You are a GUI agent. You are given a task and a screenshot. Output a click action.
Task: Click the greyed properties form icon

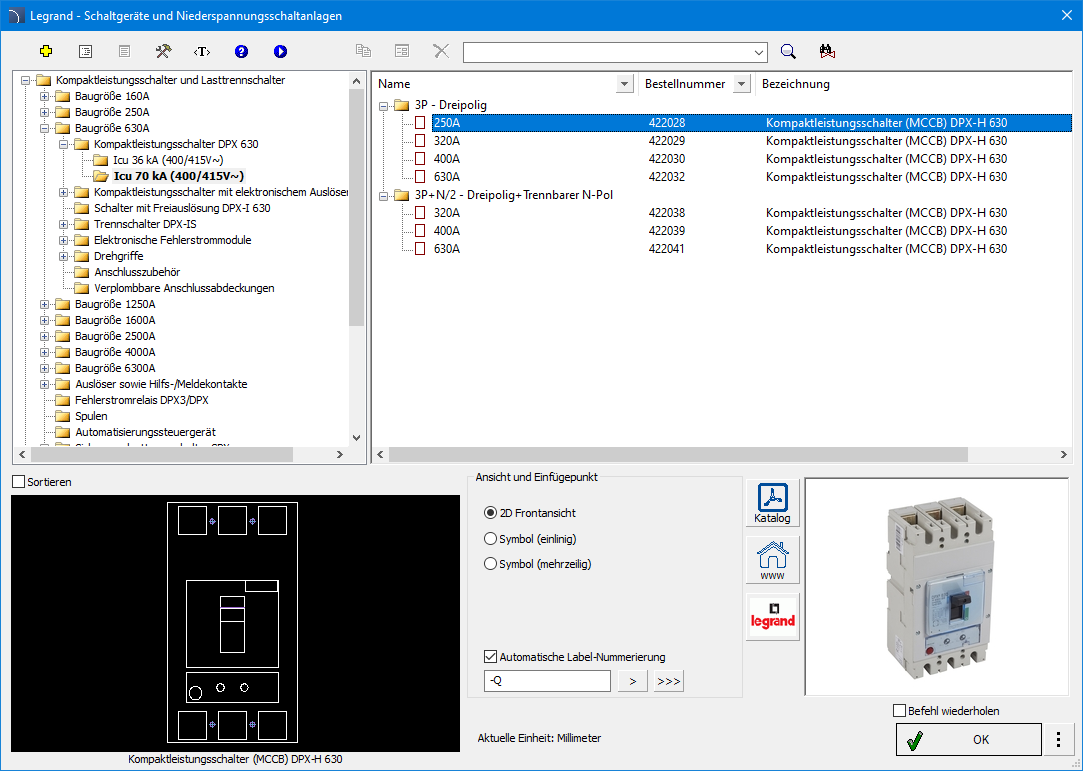pos(402,51)
